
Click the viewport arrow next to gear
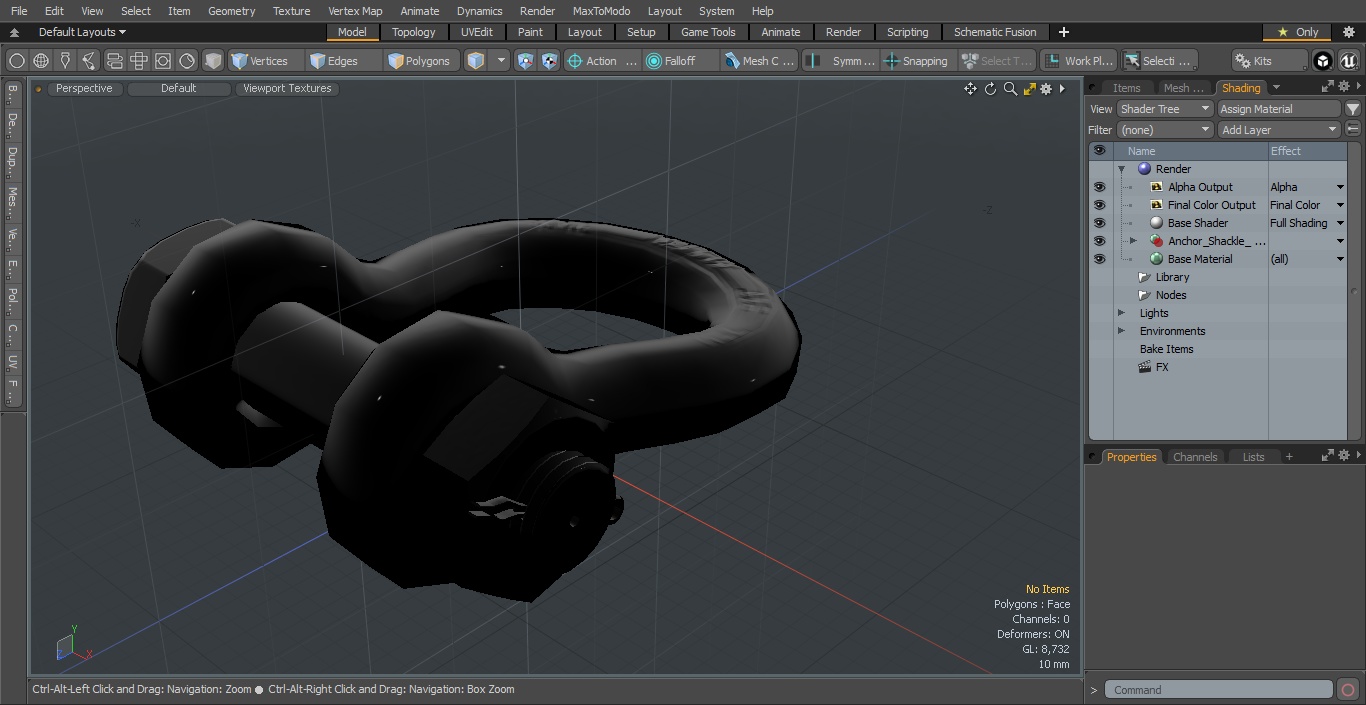tap(1062, 89)
